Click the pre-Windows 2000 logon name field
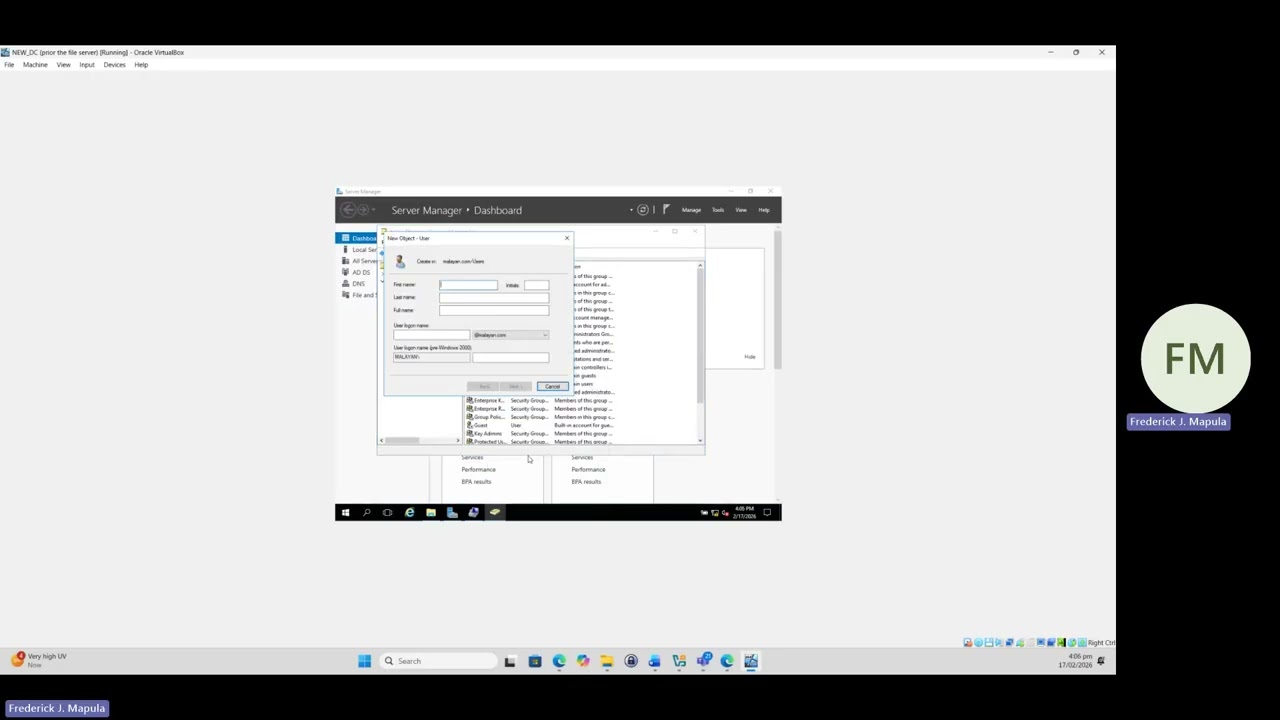Screen dimensions: 1280x720 (510, 357)
